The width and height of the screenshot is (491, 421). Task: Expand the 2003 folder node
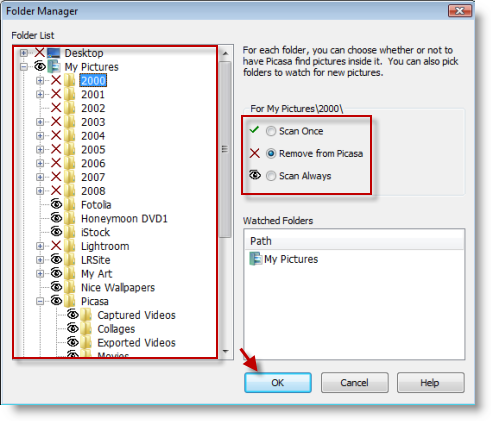[40, 122]
